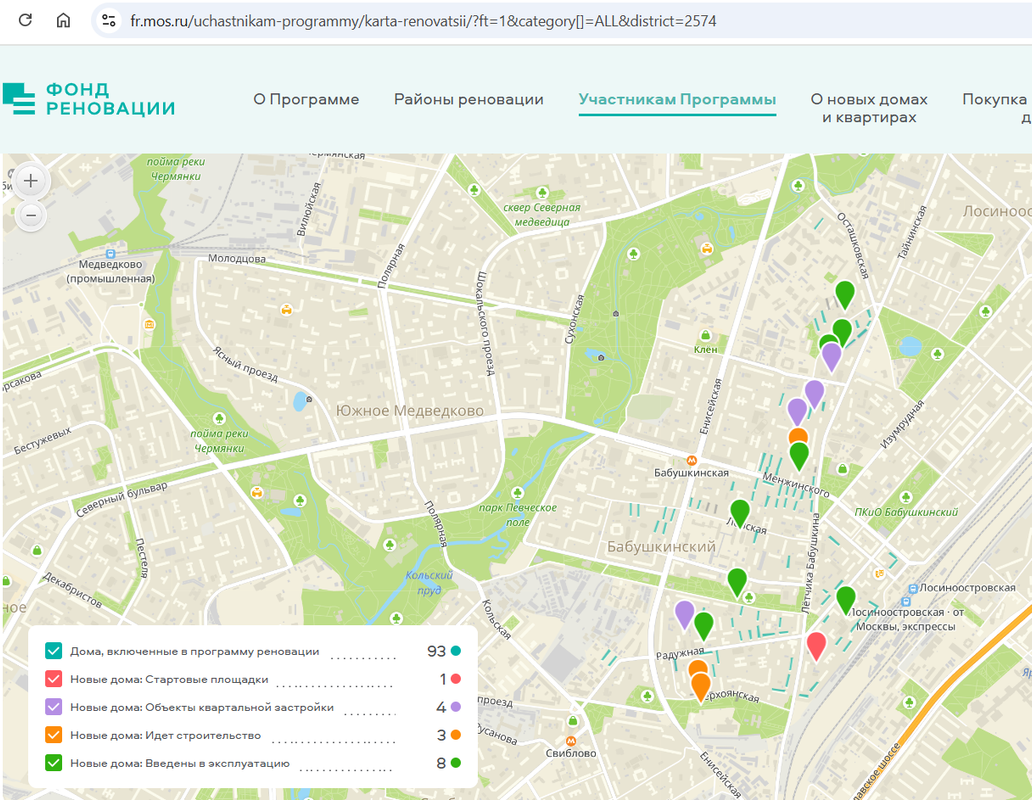Screen dimensions: 1032x800
Task: Zoom in the map with plus button
Action: 31,180
